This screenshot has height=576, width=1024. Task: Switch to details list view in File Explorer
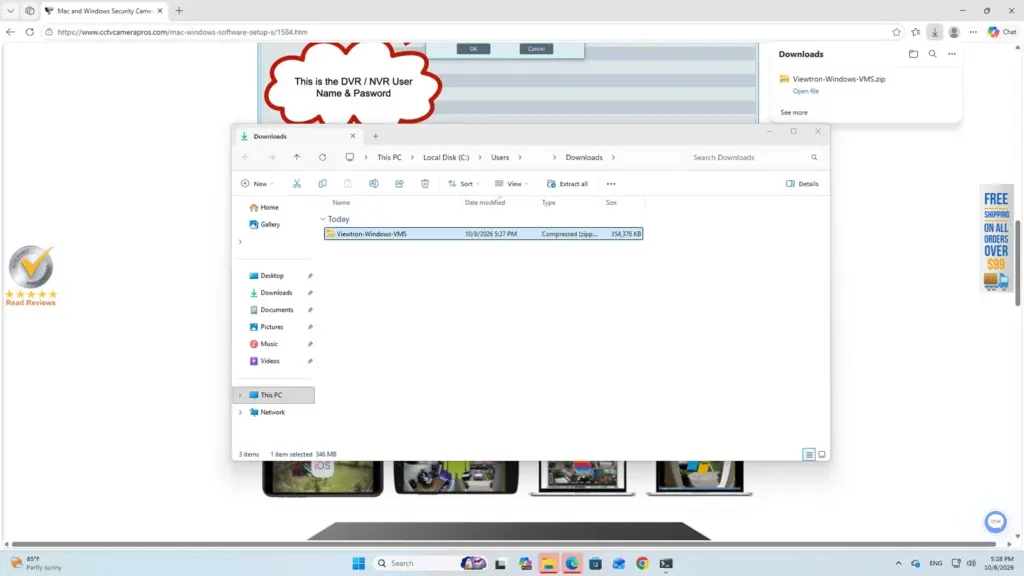click(808, 455)
